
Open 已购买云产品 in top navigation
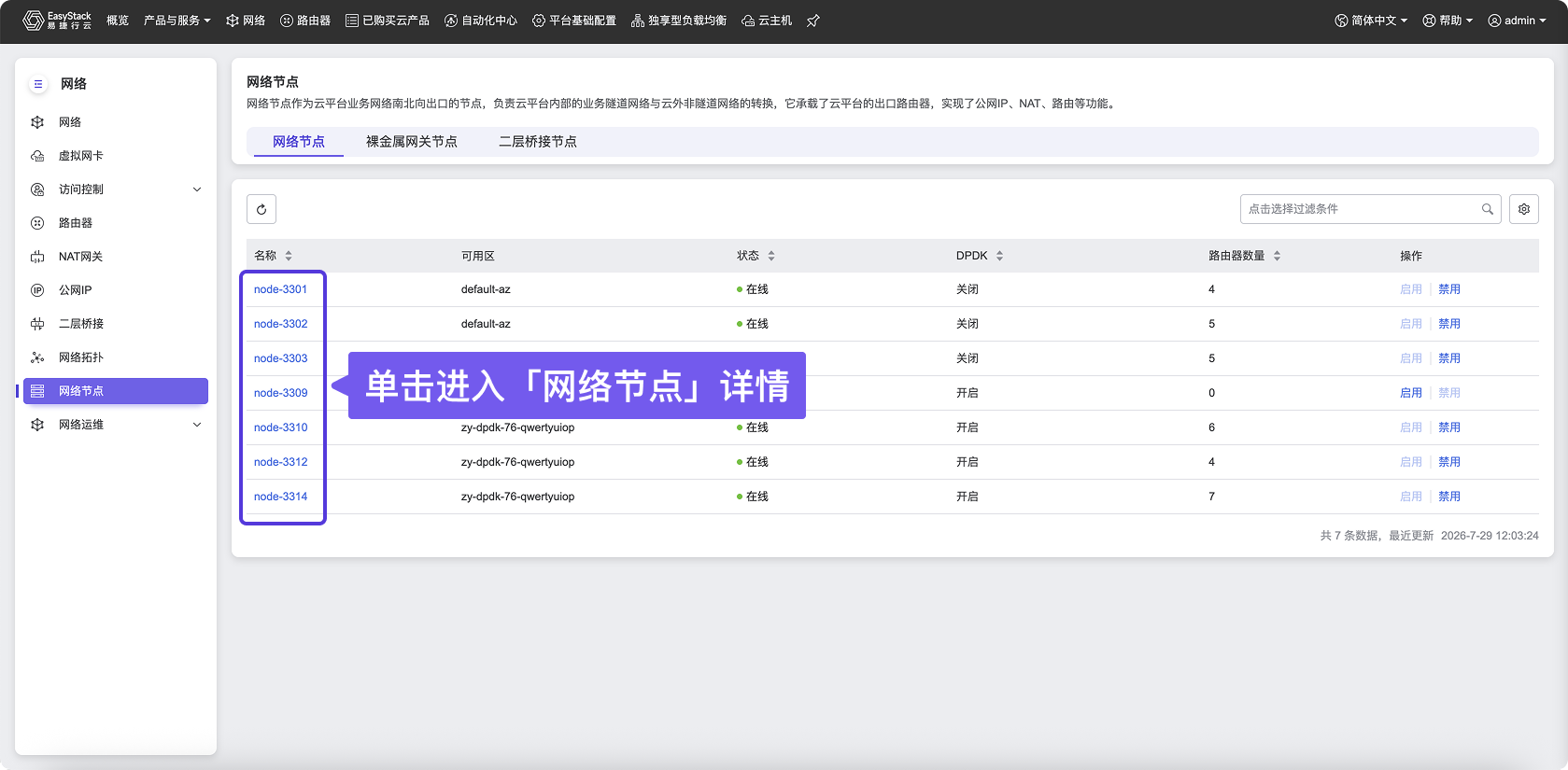click(388, 21)
